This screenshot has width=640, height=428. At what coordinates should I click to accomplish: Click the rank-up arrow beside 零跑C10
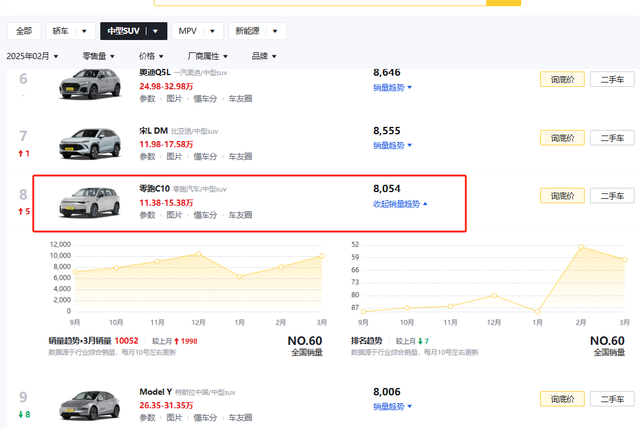coord(20,211)
